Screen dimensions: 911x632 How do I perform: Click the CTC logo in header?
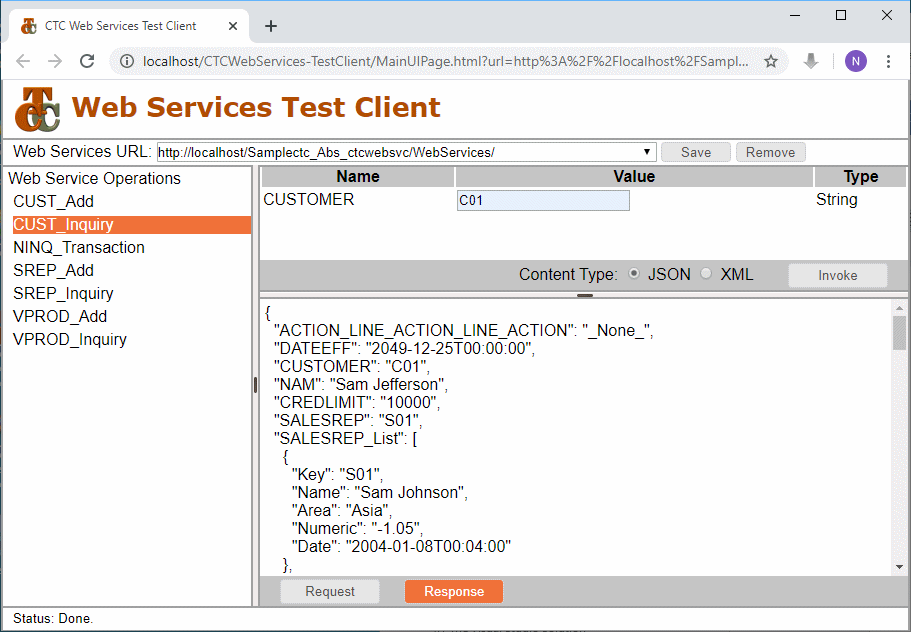click(x=37, y=109)
